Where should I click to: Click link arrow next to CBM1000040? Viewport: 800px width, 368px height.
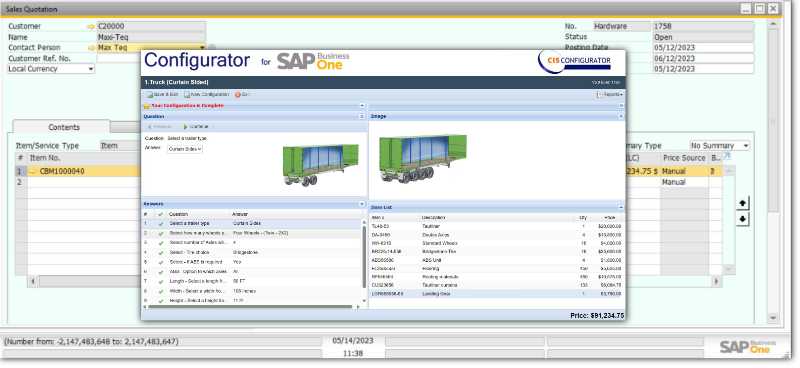(33, 171)
